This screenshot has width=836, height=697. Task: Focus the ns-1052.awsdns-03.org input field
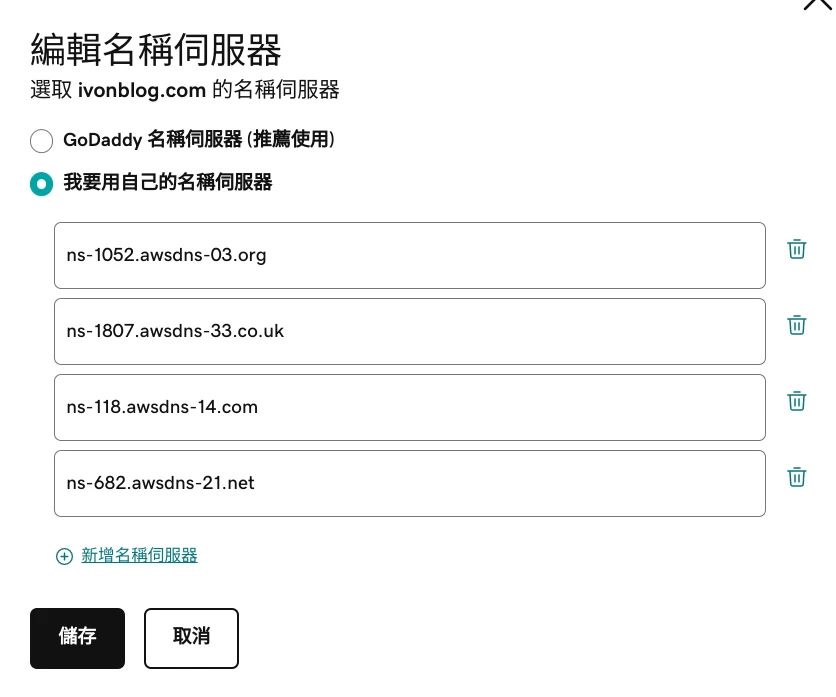tap(409, 256)
